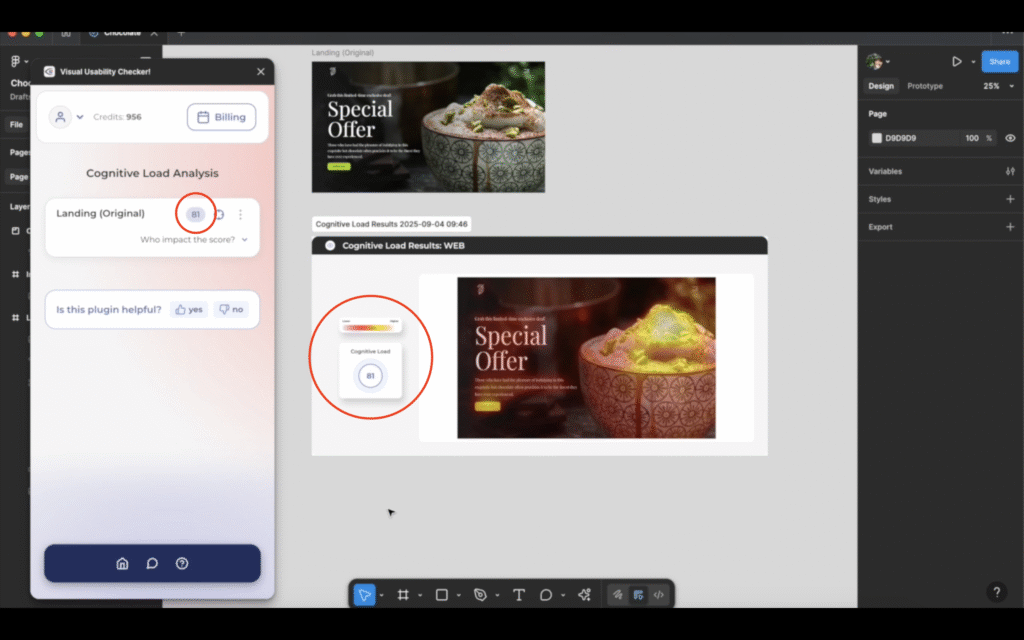
Task: Open the AI Actions sparkle tool
Action: pos(584,595)
